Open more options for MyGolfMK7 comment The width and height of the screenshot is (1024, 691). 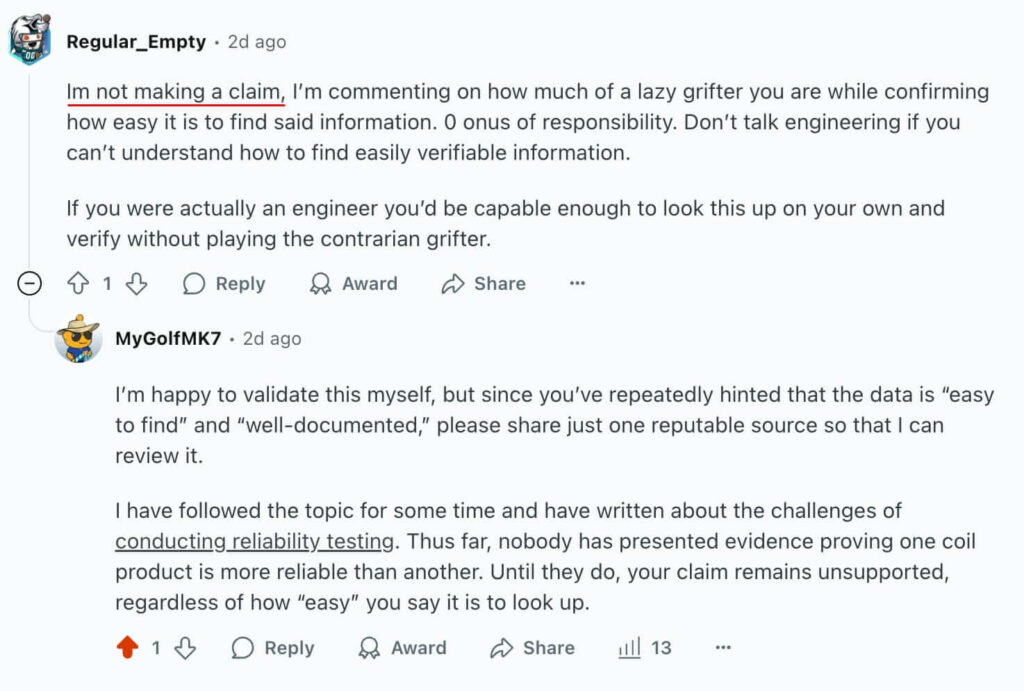tap(723, 647)
